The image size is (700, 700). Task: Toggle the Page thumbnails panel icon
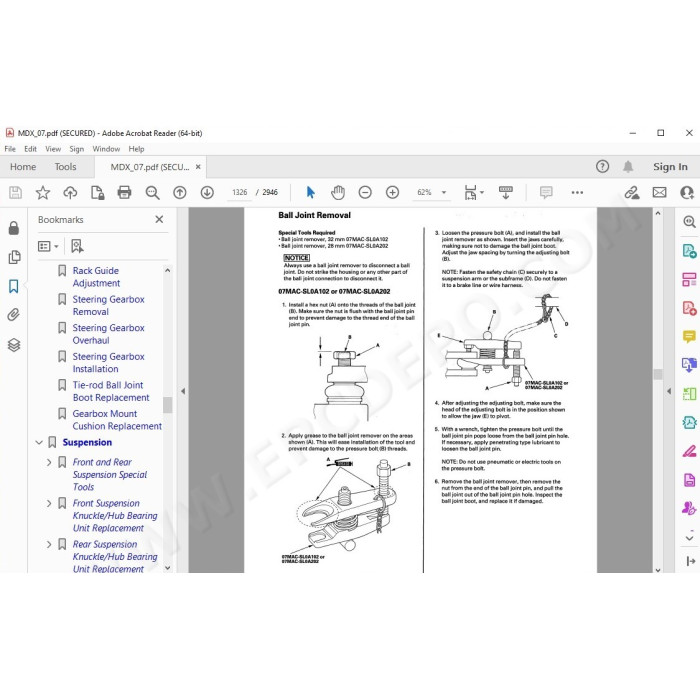click(14, 257)
